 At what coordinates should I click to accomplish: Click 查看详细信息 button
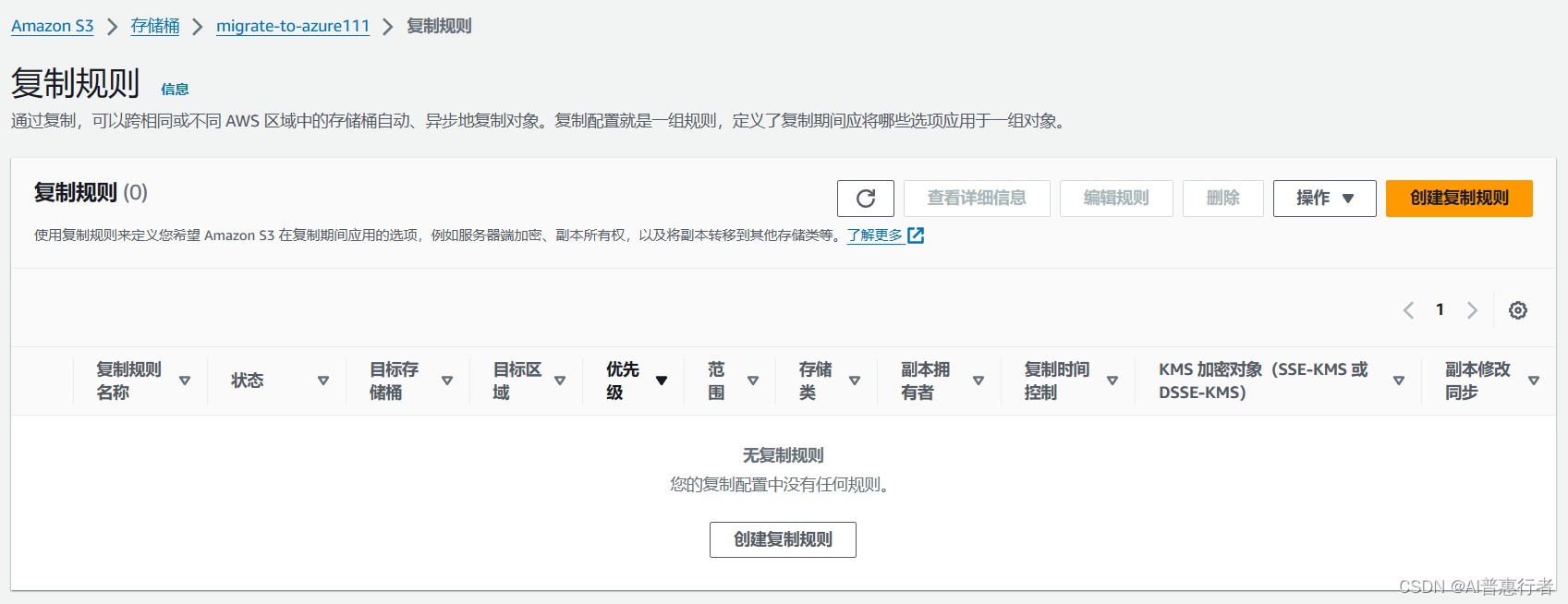(x=977, y=199)
